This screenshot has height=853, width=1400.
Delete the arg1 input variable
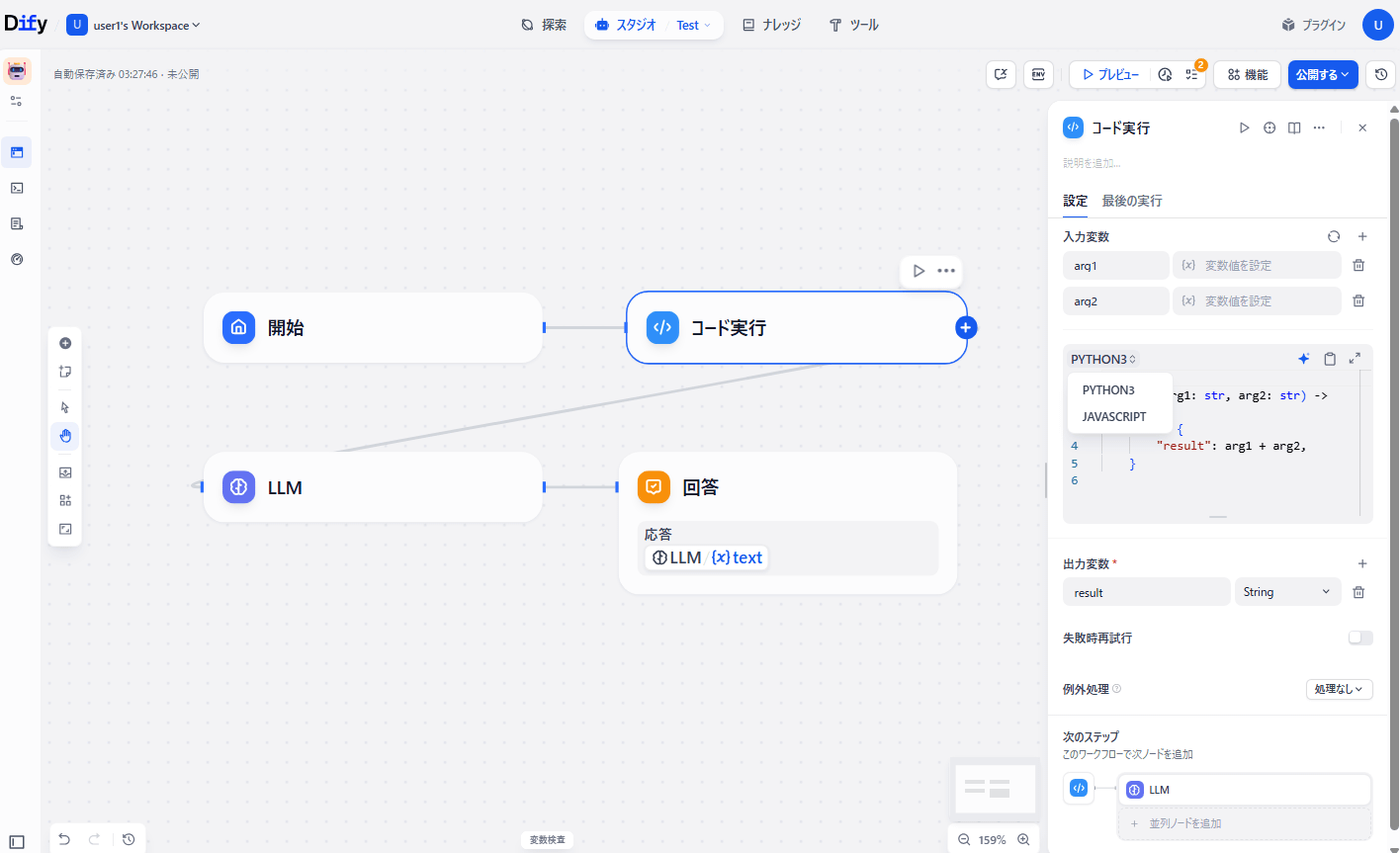1358,266
